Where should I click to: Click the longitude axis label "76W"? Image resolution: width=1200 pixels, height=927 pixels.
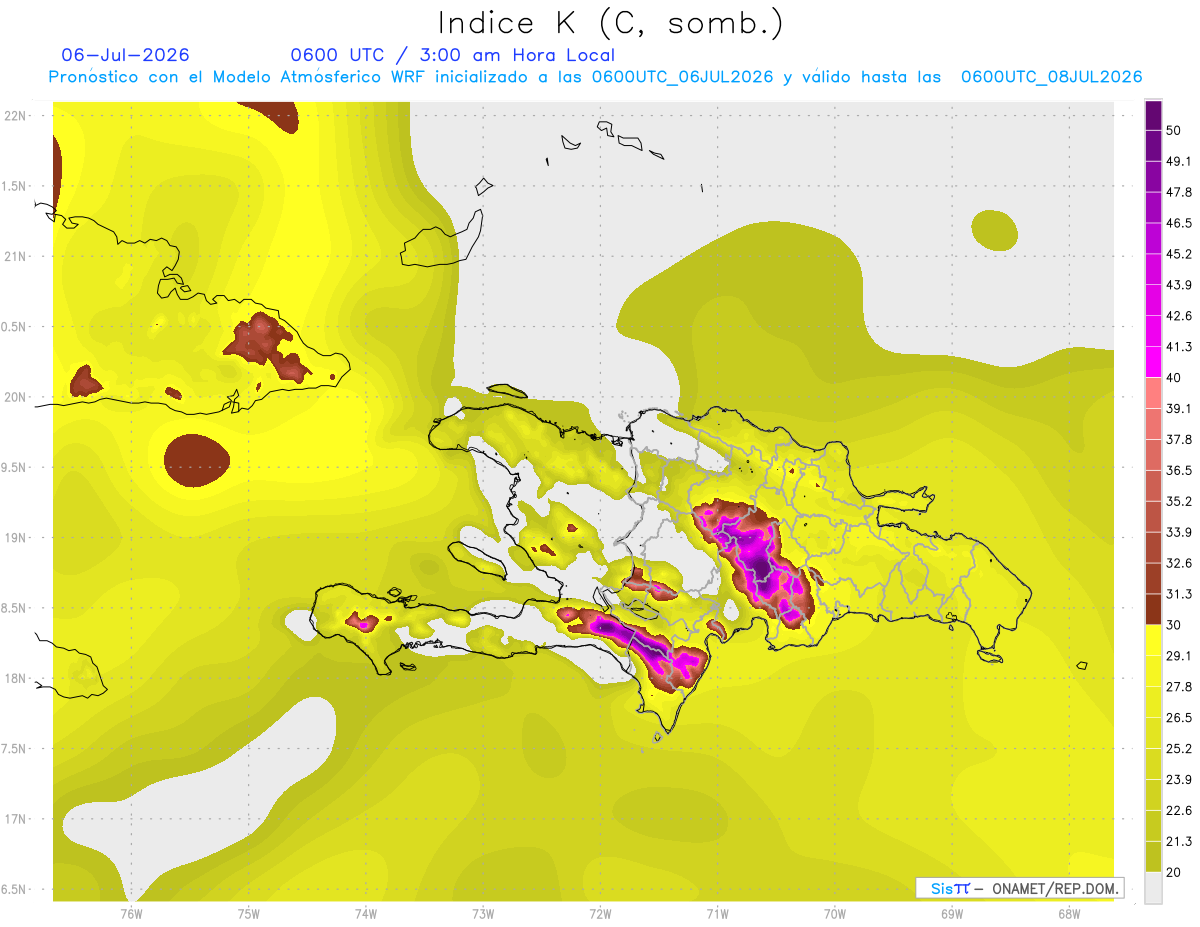(131, 913)
